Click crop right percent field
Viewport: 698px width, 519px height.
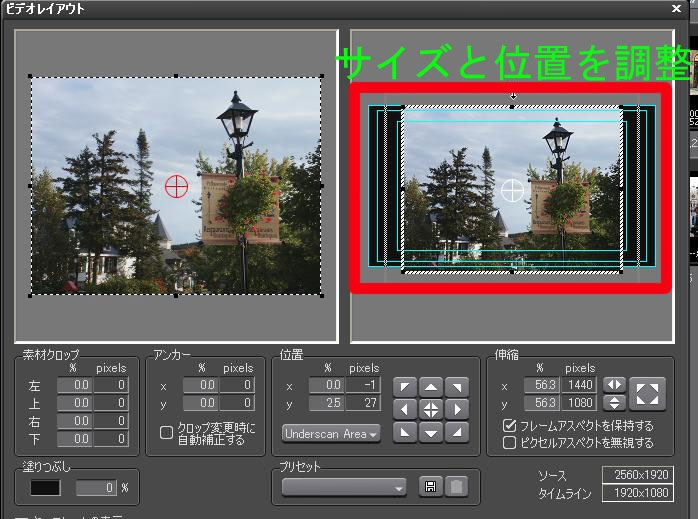tap(75, 421)
